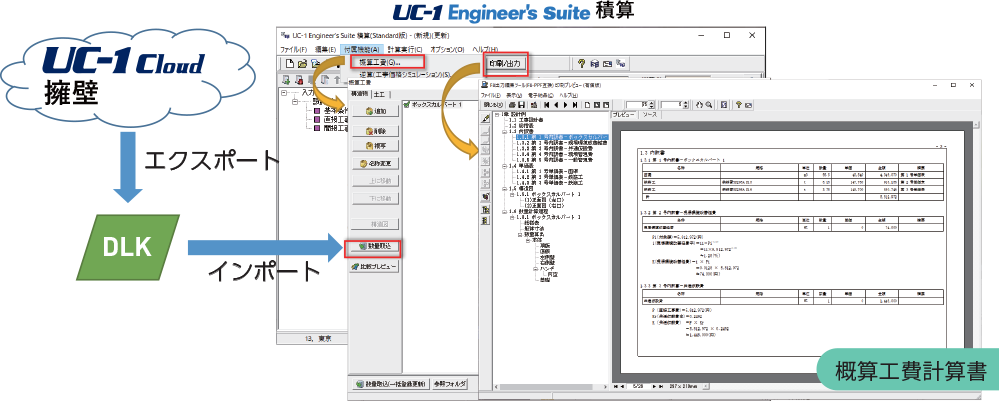Click the help icon in preview toolbar
Screen dimensions: 1000x401
pos(739,105)
